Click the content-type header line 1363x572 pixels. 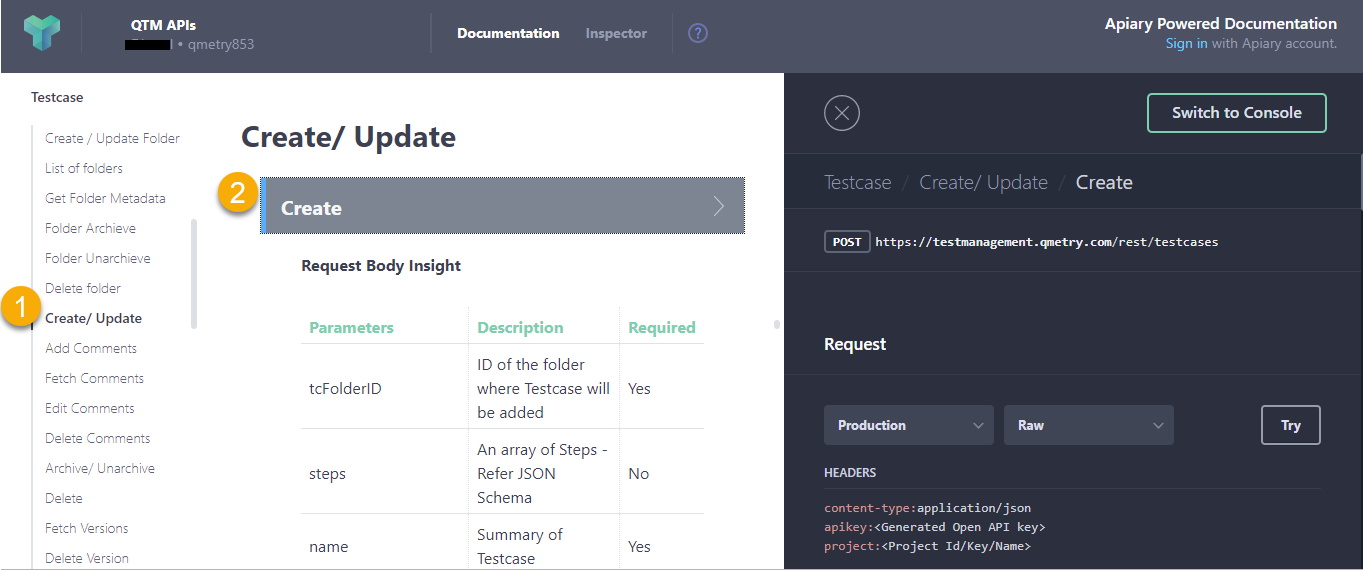point(927,508)
